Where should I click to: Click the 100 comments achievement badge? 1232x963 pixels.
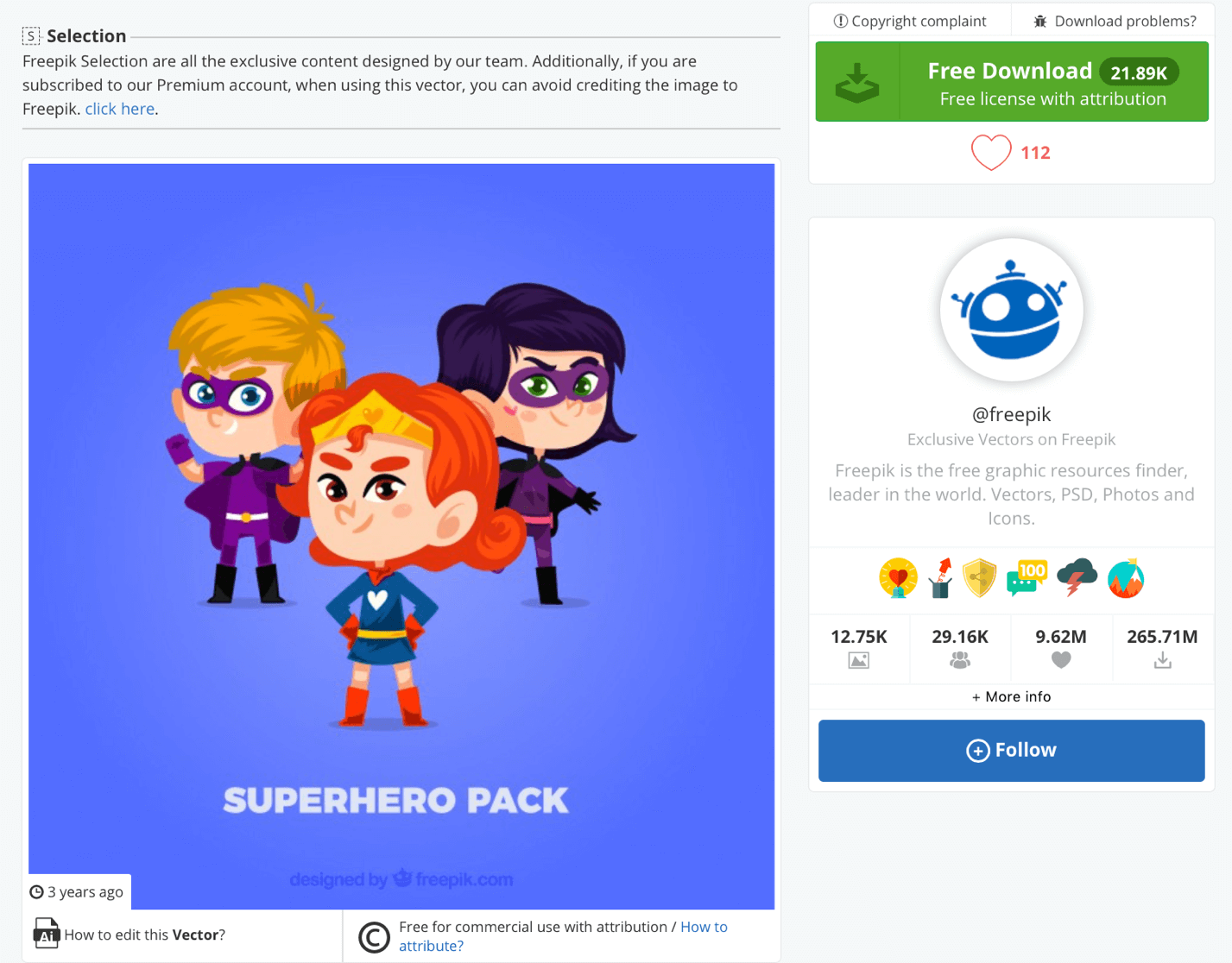click(x=1027, y=578)
